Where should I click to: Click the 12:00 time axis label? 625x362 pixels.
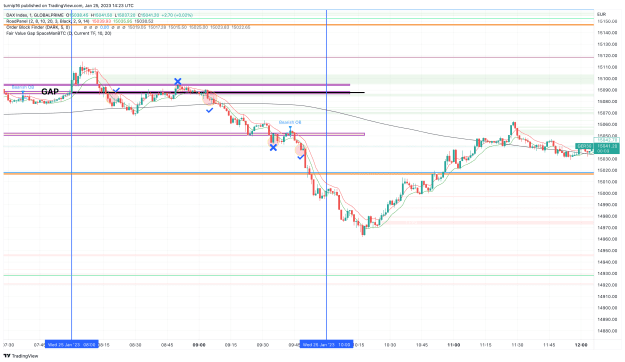[581, 345]
